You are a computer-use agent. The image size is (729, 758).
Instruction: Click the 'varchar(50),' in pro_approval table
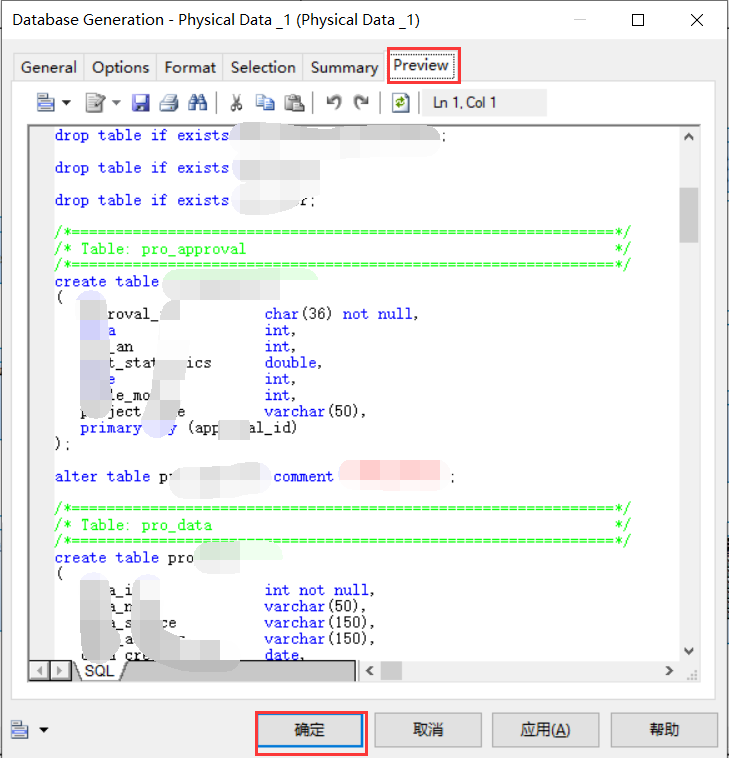[315, 411]
